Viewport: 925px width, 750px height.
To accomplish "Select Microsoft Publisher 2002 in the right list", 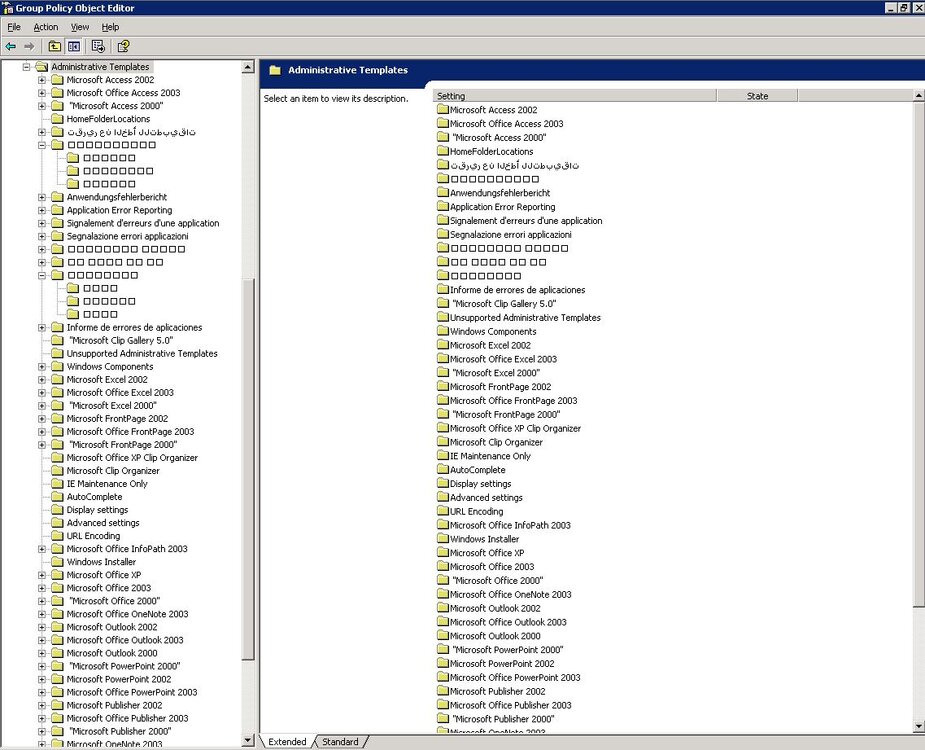I will 497,691.
